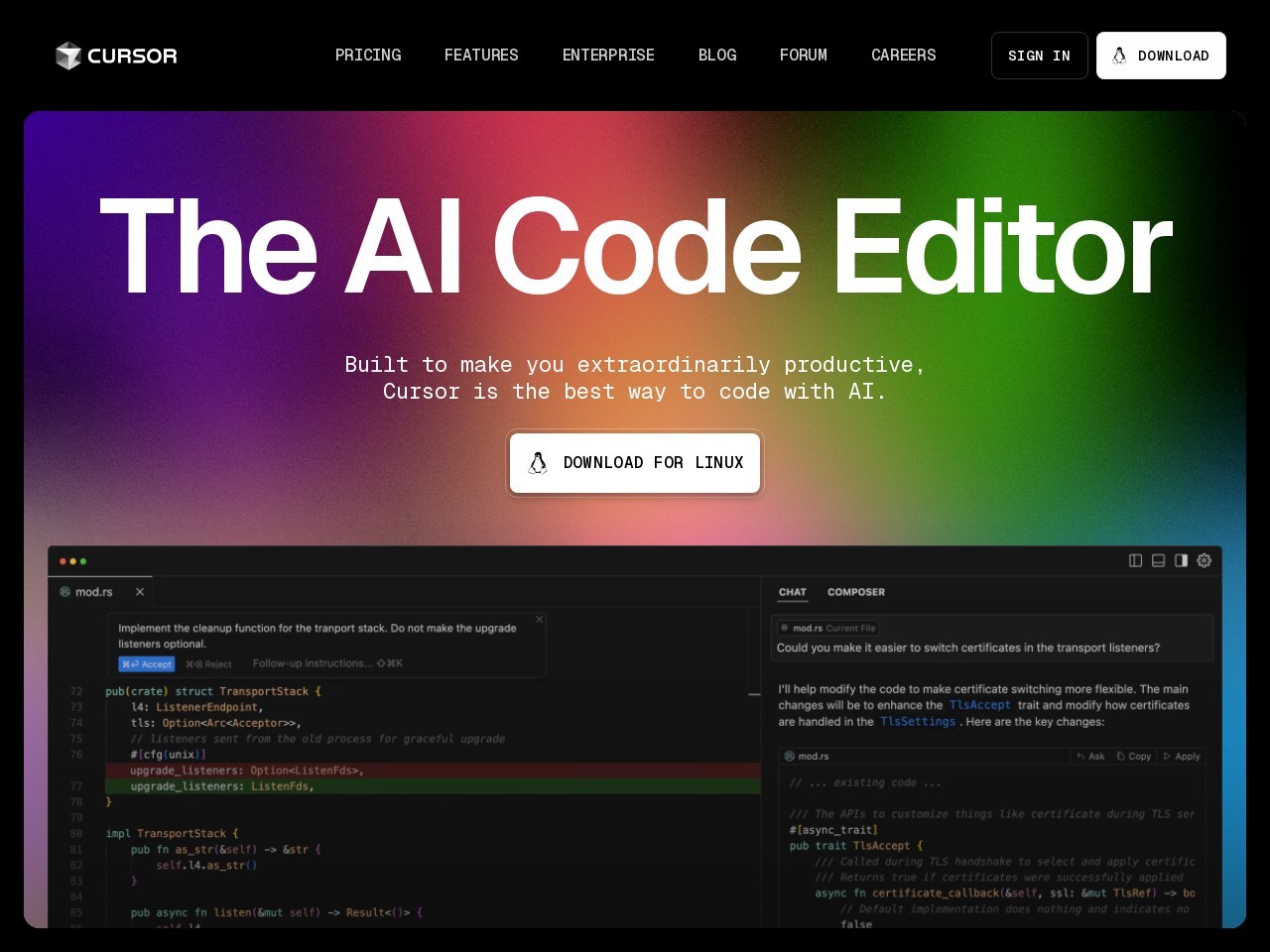The width and height of the screenshot is (1270, 952).
Task: Open the Forum link
Action: tap(804, 56)
